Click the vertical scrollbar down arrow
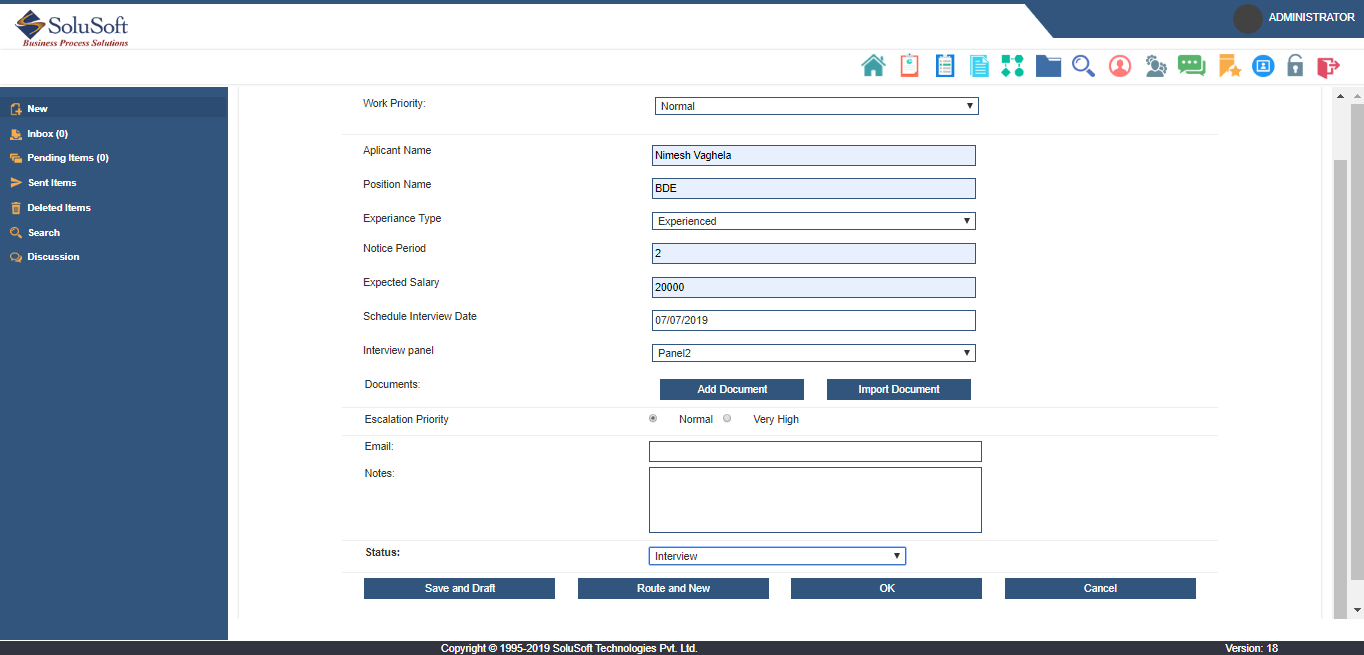This screenshot has width=1364, height=655. tap(1356, 610)
